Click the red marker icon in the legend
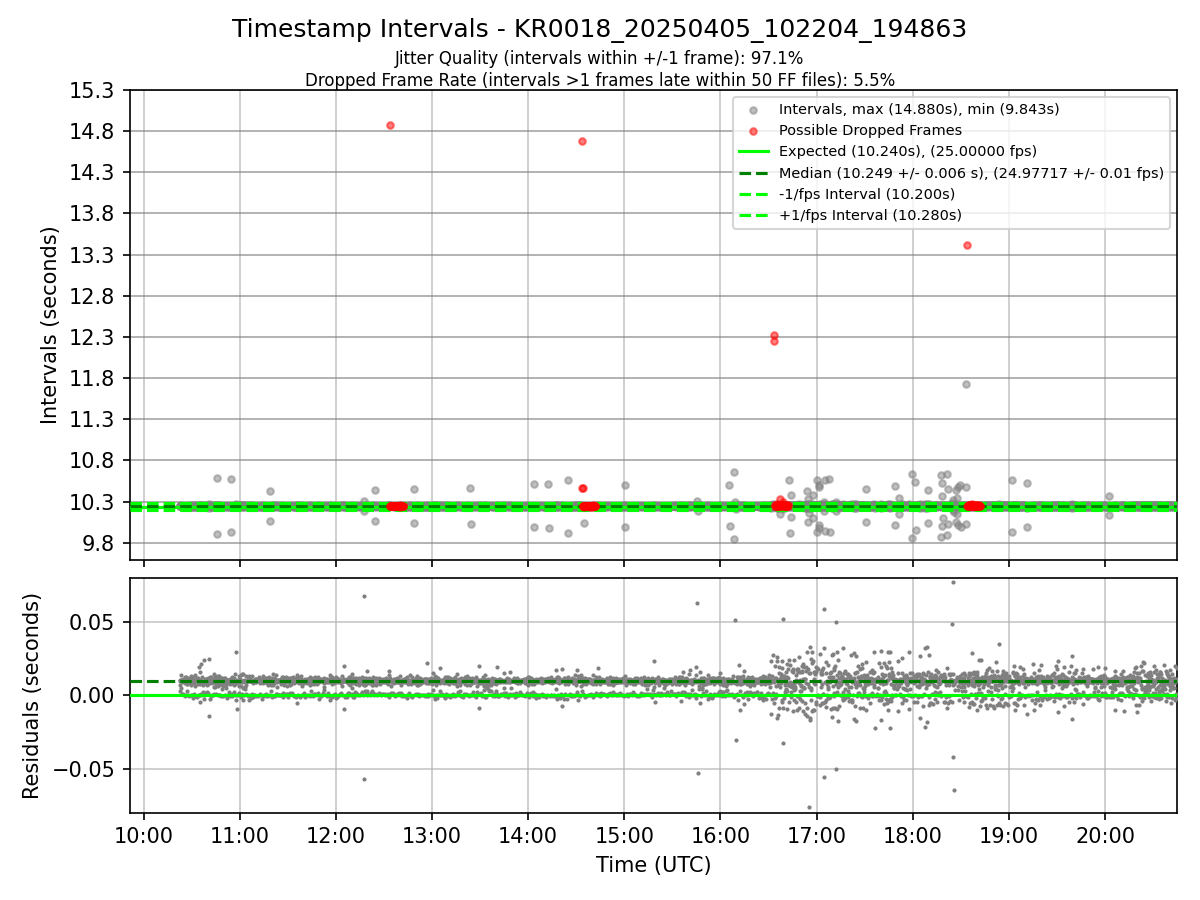The image size is (1200, 900). click(x=753, y=131)
